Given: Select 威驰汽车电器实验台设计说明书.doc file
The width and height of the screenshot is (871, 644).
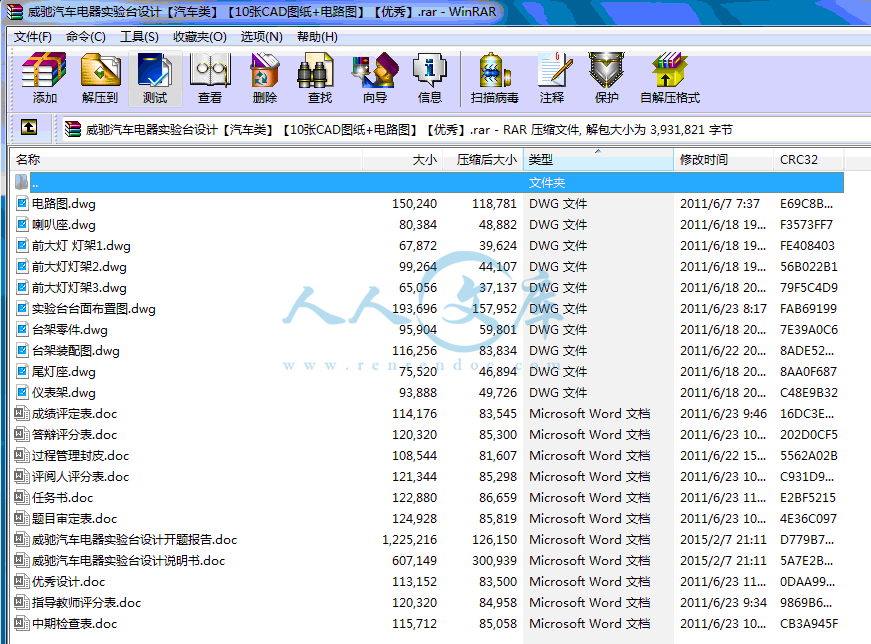Looking at the screenshot, I should click(x=128, y=561).
